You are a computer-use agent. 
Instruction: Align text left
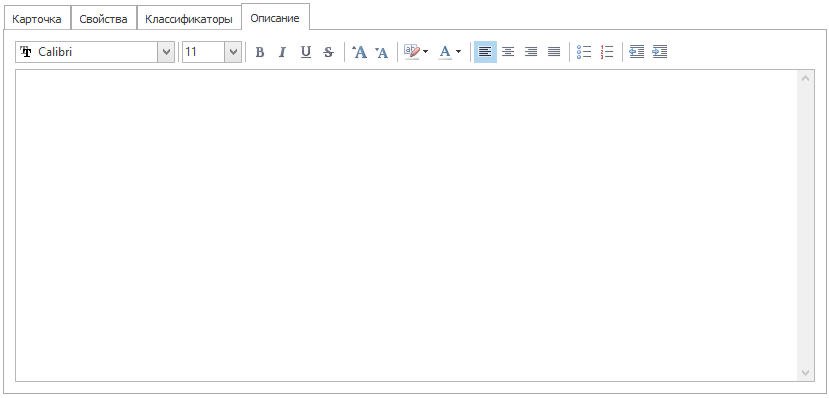[x=485, y=52]
